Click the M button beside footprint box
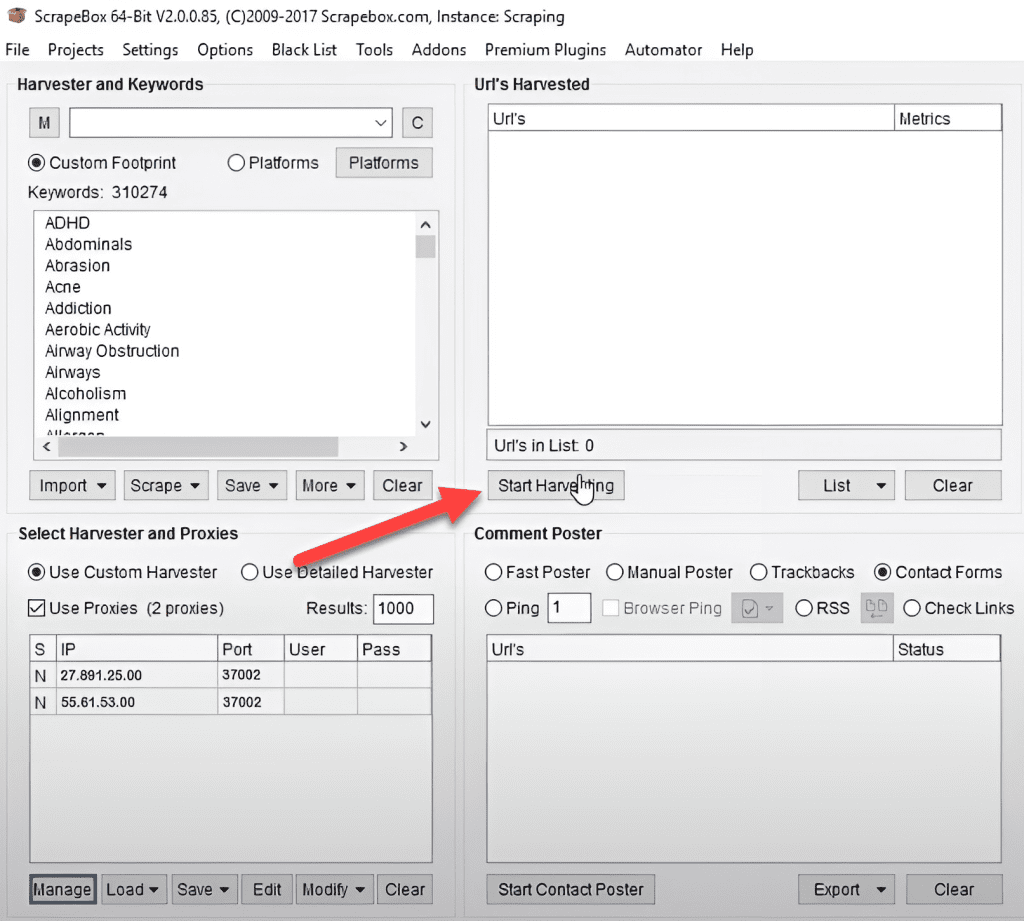 (44, 123)
